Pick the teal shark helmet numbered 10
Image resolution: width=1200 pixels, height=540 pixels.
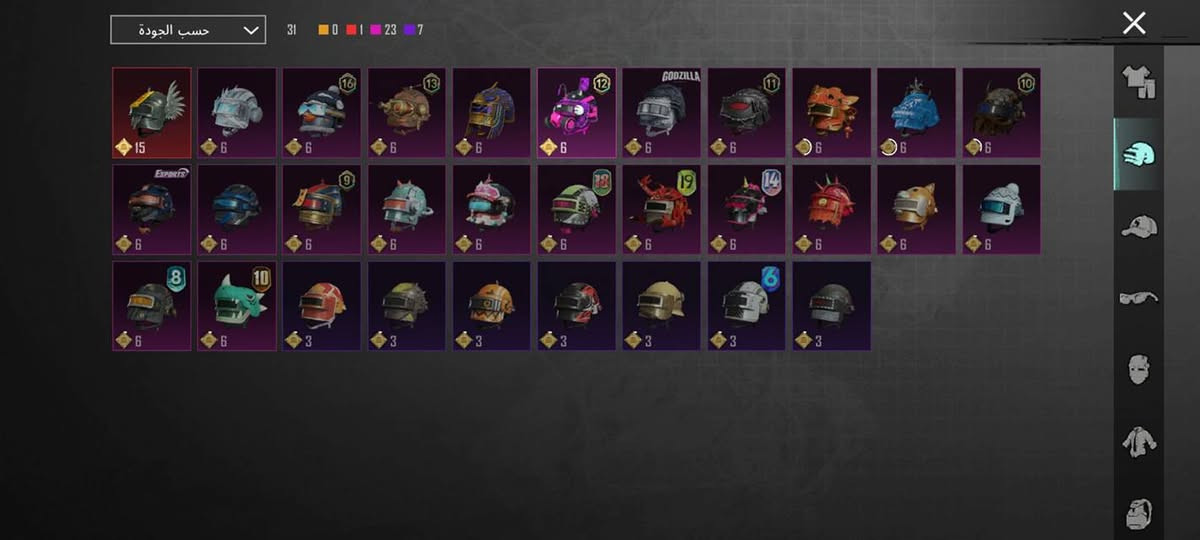(x=236, y=306)
